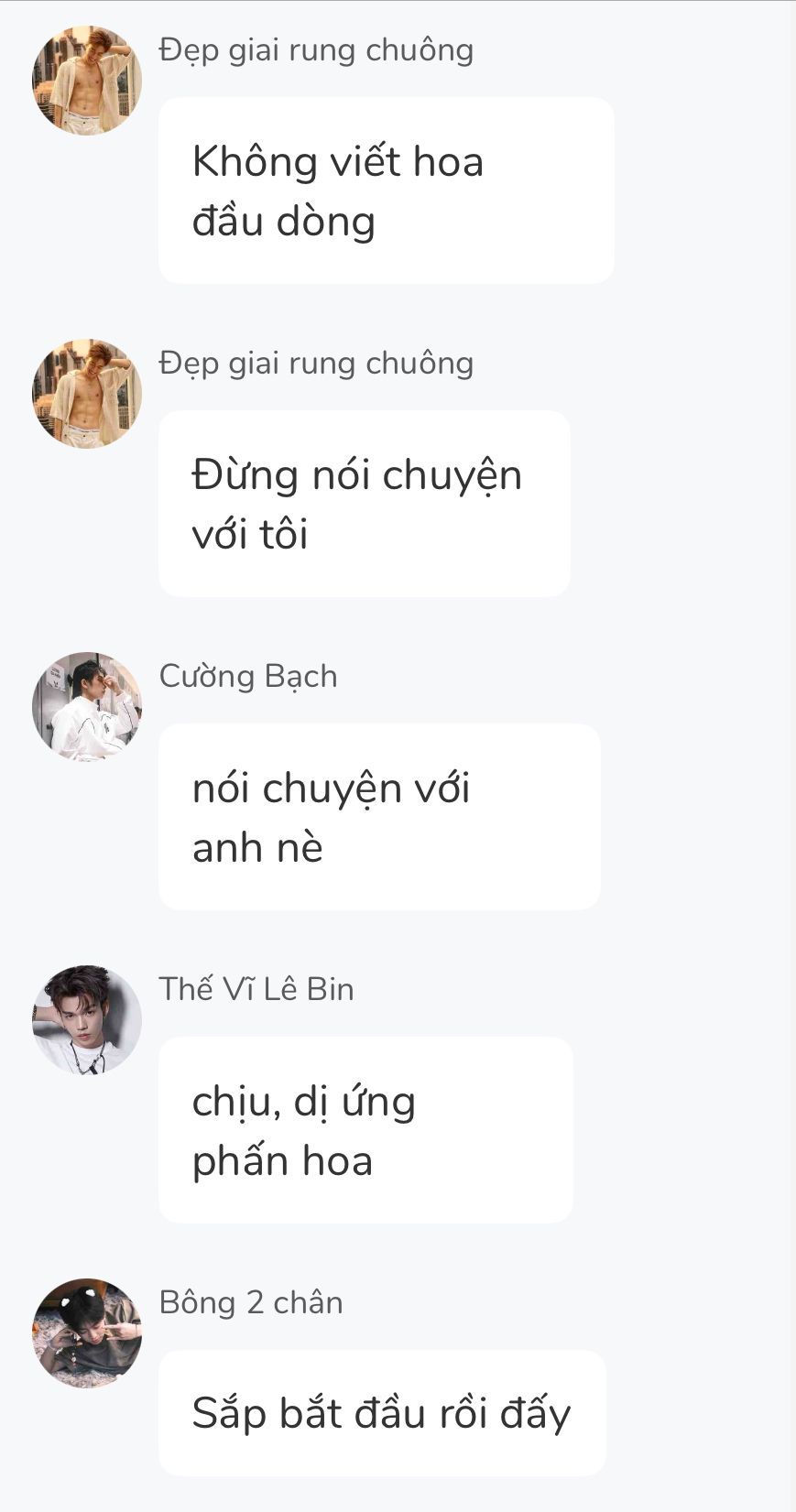Select the message 'Không viết hoa đầu dòng'
The width and height of the screenshot is (796, 1512).
(387, 190)
